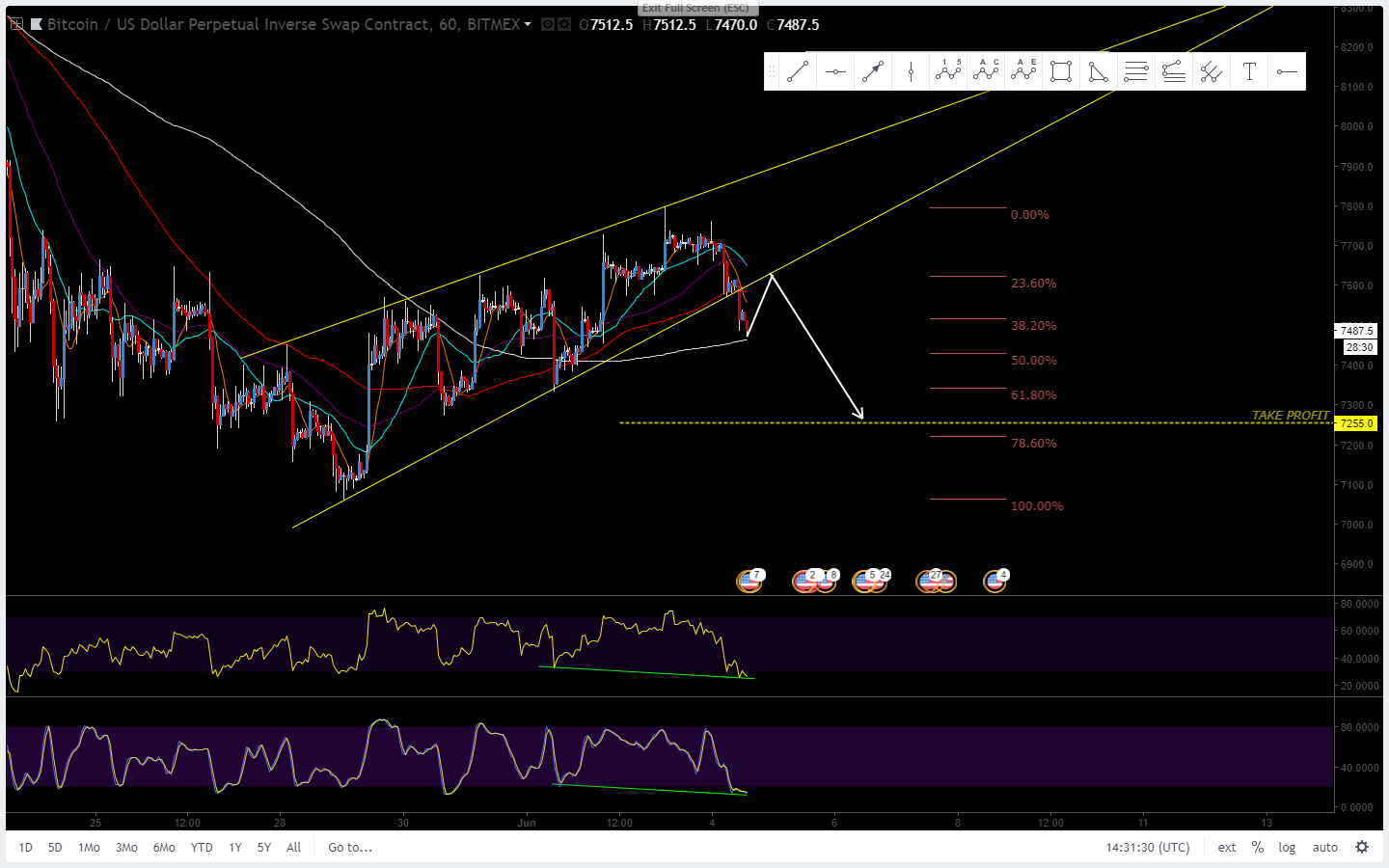This screenshot has width=1389, height=868.
Task: Open the UTC timezone selector
Action: coord(1148,847)
